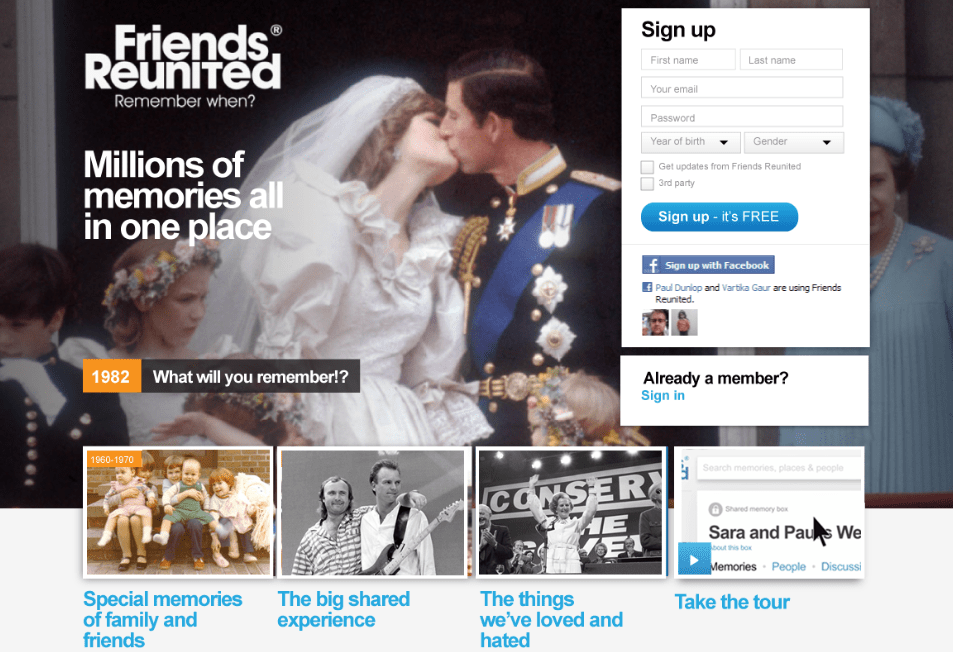Click the Friends Reunited logo

point(183,66)
